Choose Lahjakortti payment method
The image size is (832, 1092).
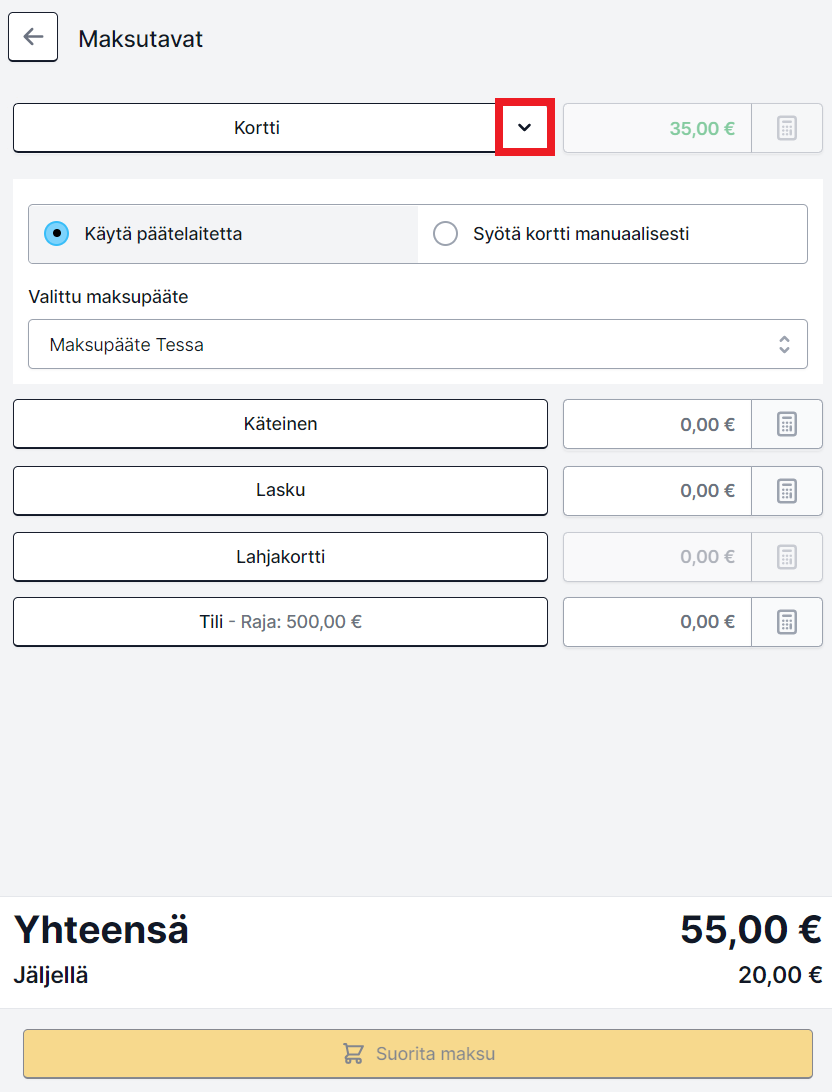point(281,557)
